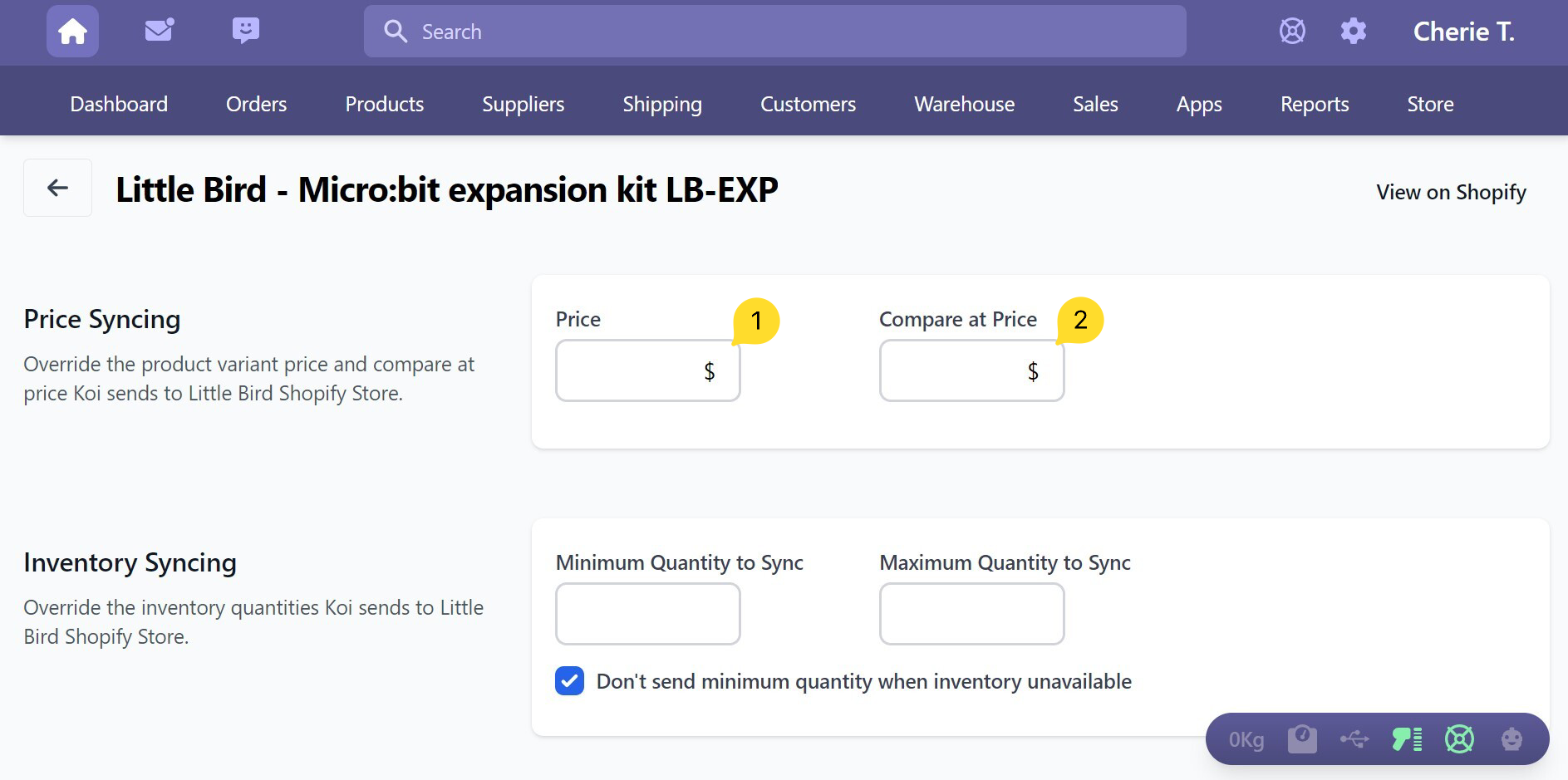The width and height of the screenshot is (1568, 780).
Task: Open the Reports menu
Action: pos(1314,104)
